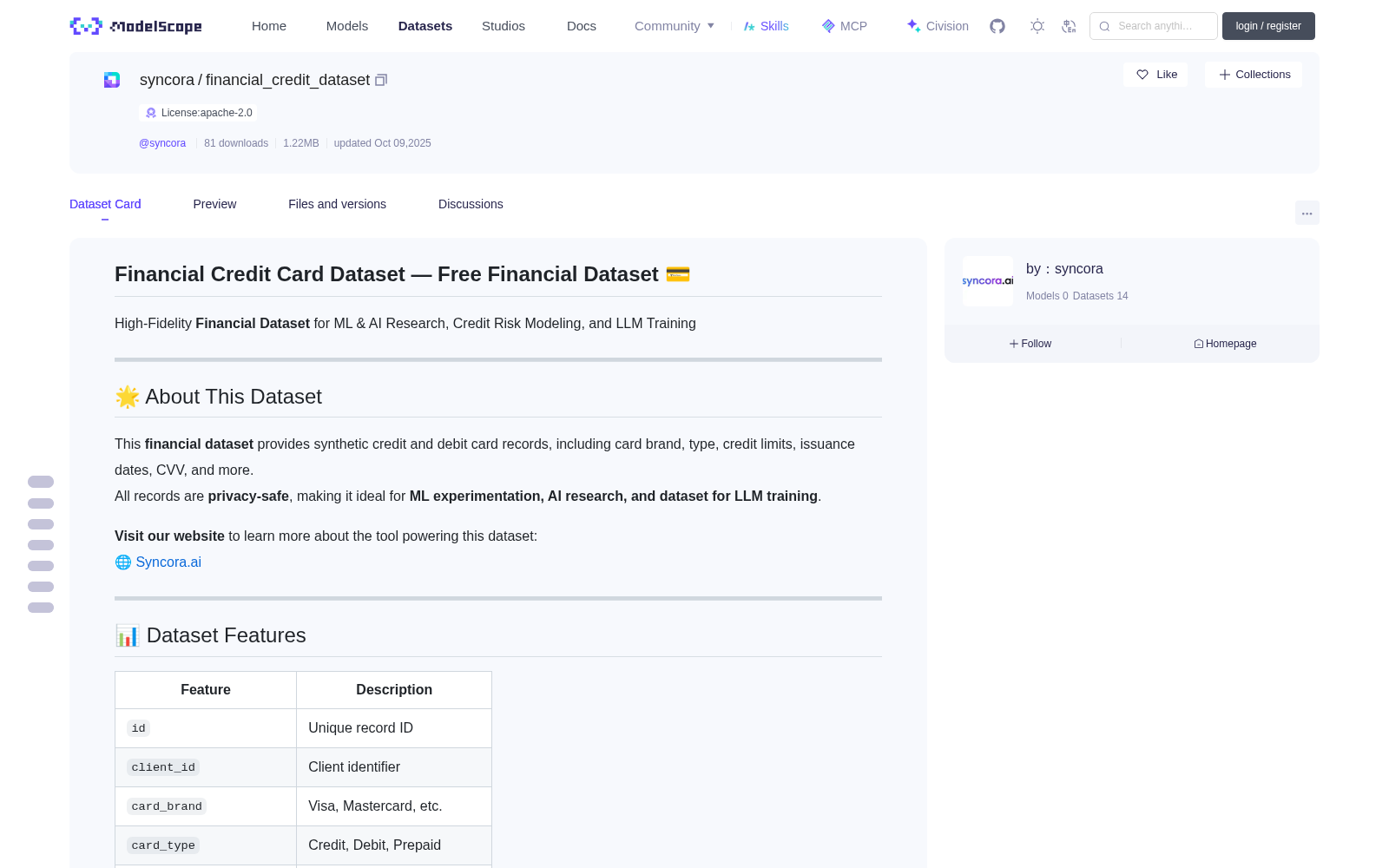Follow the syncora publisher
1389x868 pixels.
(1030, 344)
